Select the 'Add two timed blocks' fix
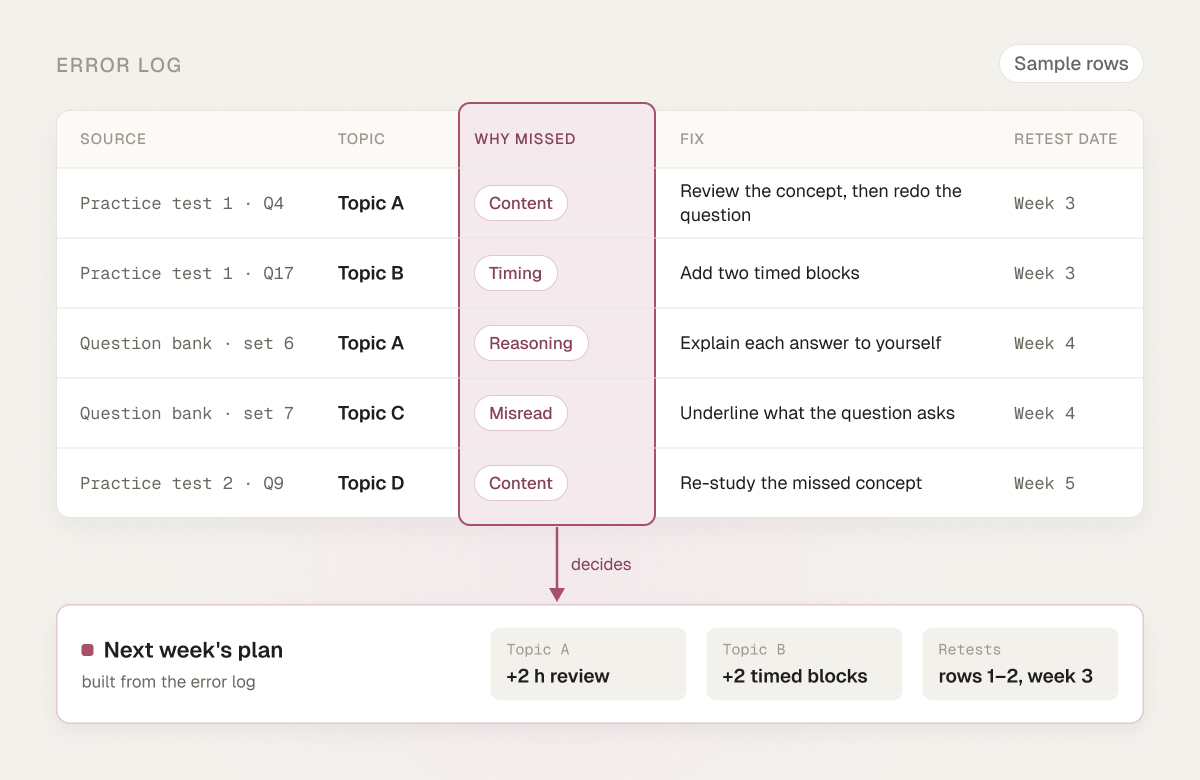This screenshot has height=780, width=1200. click(x=770, y=273)
